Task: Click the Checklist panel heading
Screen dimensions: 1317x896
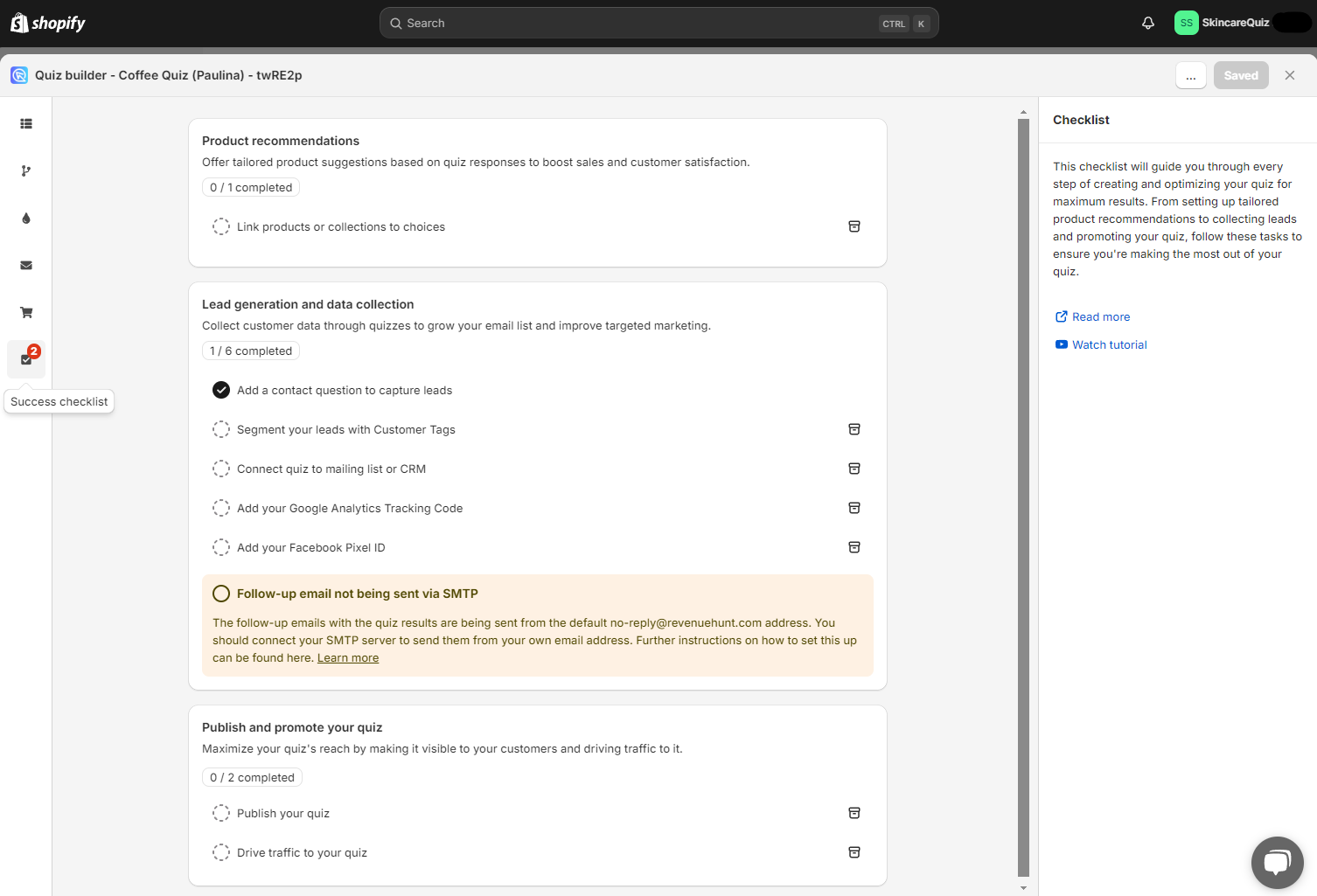Action: (x=1081, y=120)
